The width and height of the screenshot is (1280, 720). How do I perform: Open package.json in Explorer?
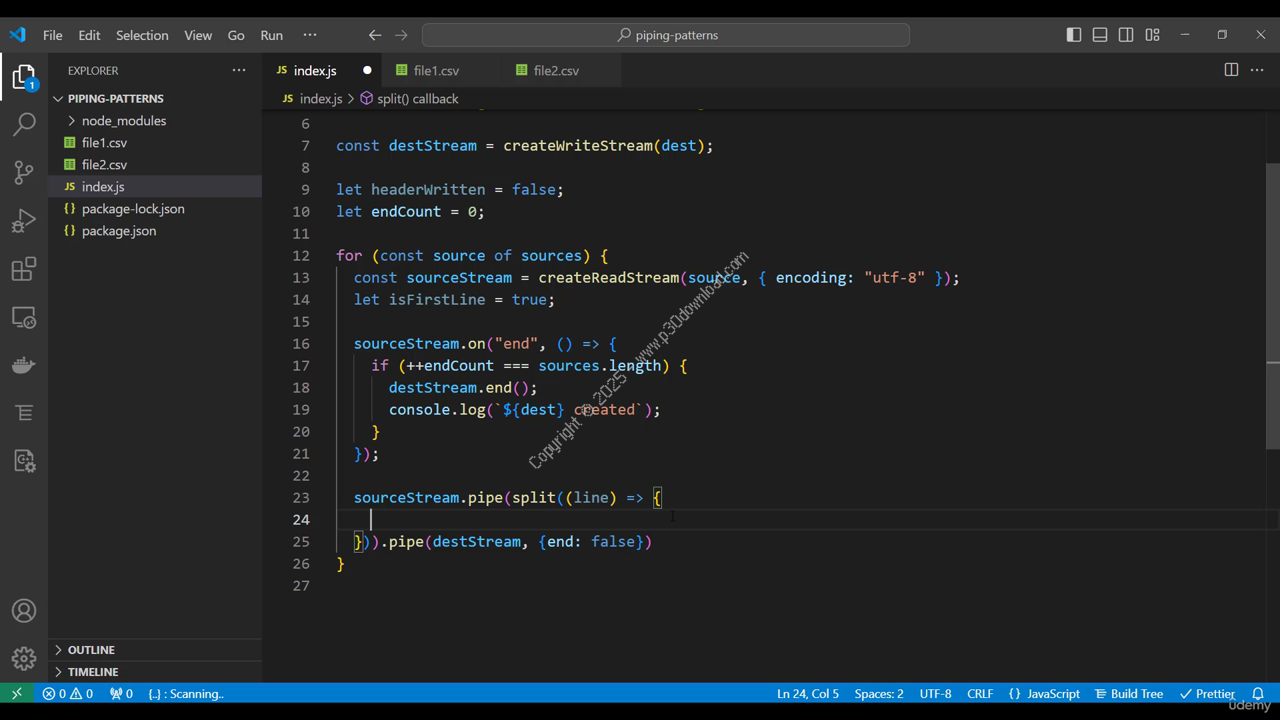click(x=155, y=230)
